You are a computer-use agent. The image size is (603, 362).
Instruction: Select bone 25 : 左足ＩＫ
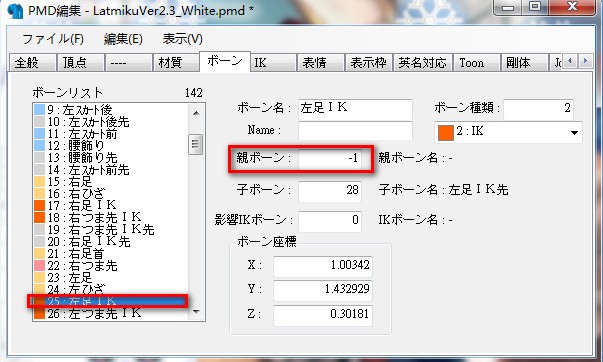coord(110,301)
